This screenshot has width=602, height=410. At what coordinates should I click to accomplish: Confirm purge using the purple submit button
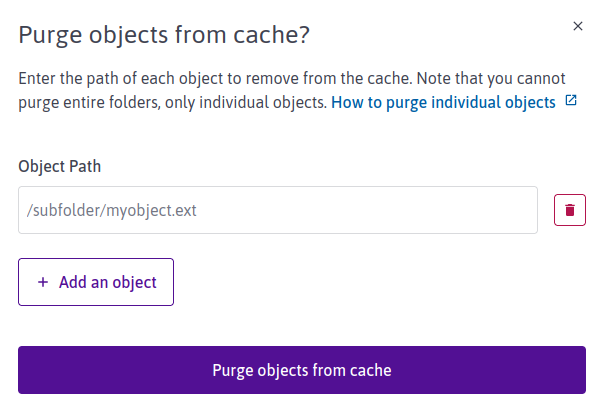pos(301,370)
